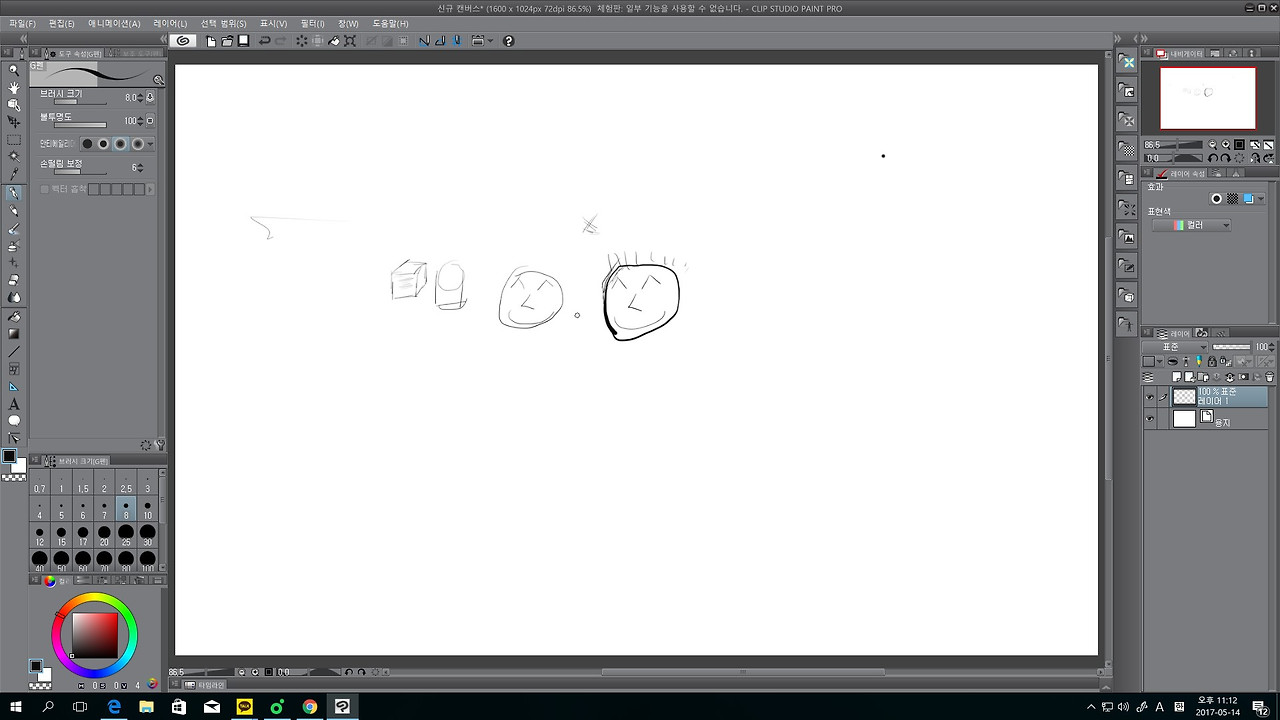The width and height of the screenshot is (1280, 720).
Task: Click inside the color wheel square
Action: click(x=95, y=634)
